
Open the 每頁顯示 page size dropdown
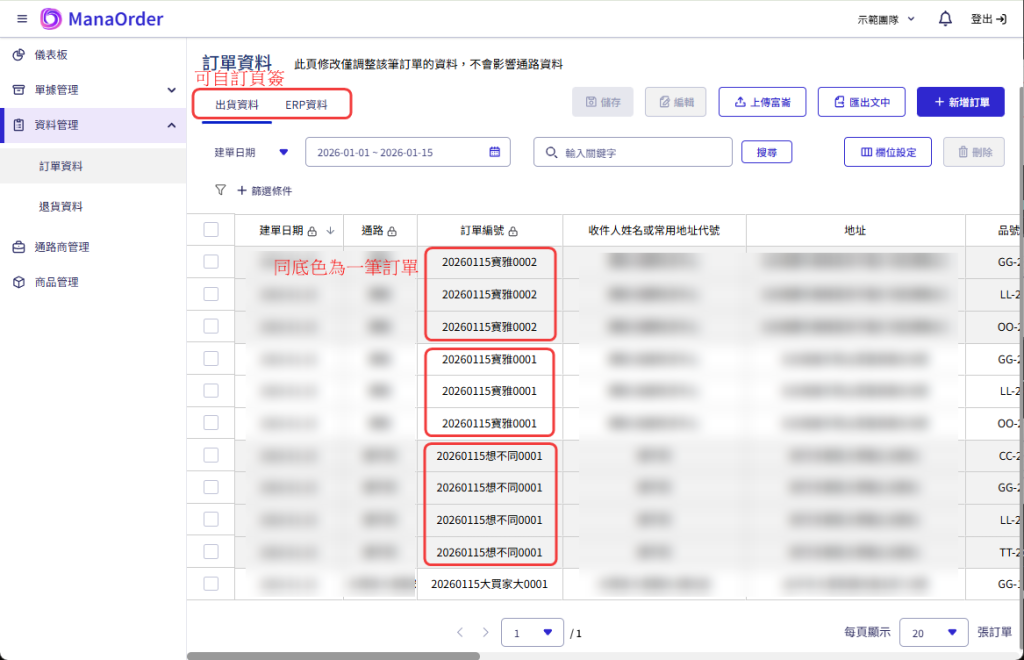[x=933, y=632]
